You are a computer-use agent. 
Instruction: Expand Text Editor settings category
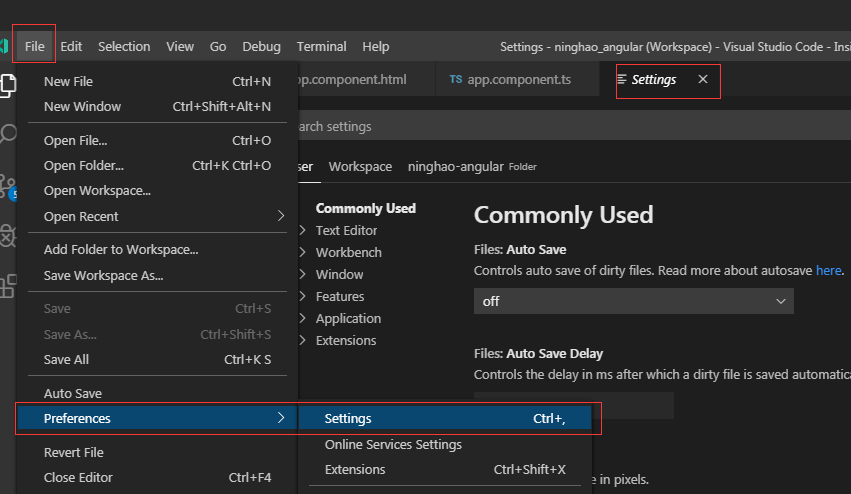(x=346, y=231)
